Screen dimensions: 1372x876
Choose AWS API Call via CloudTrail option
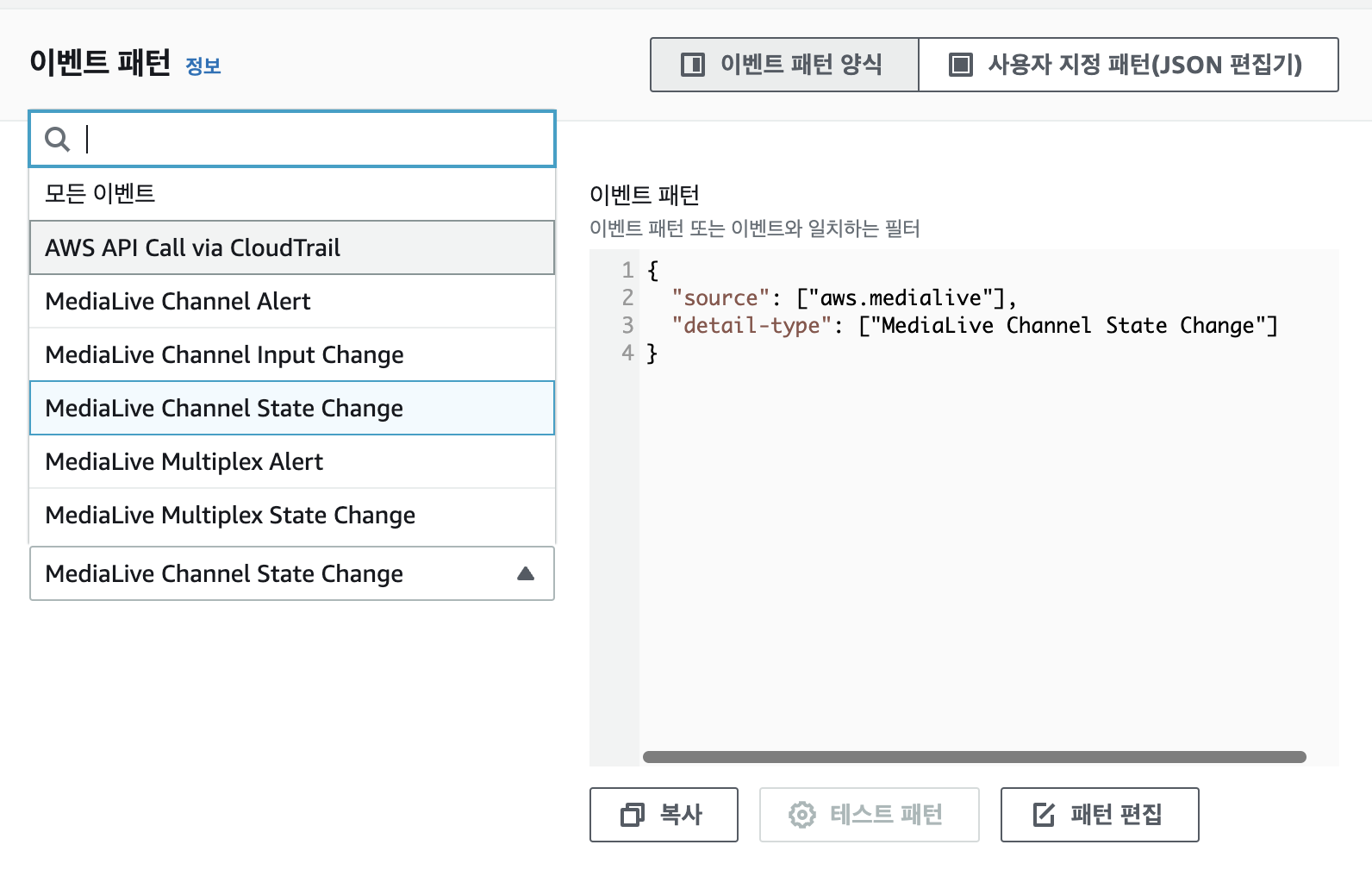292,247
